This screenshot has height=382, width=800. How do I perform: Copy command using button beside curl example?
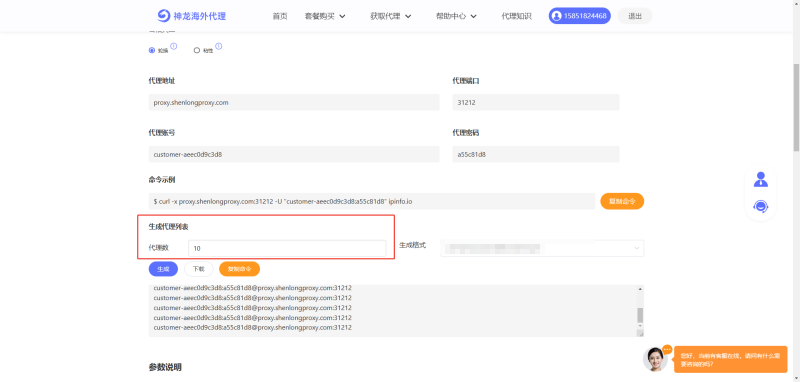click(622, 201)
